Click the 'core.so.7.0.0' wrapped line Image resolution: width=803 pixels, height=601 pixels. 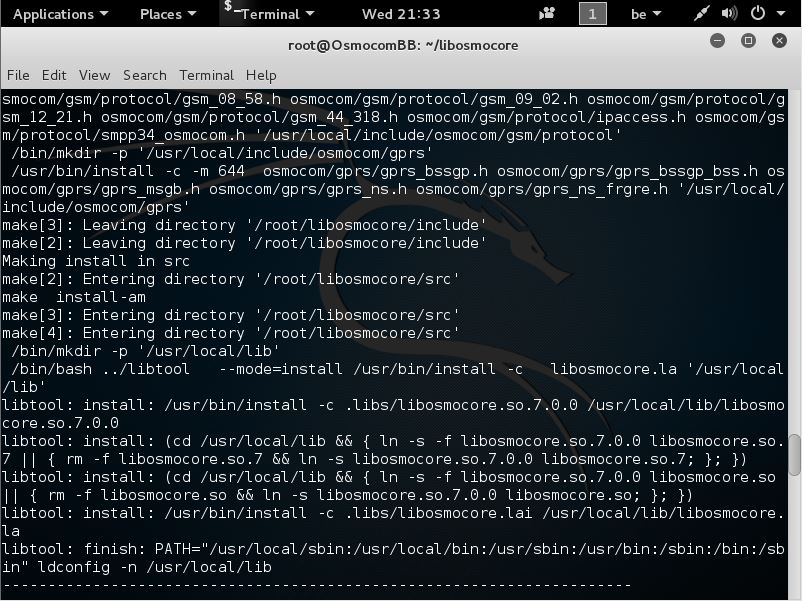tap(60, 423)
